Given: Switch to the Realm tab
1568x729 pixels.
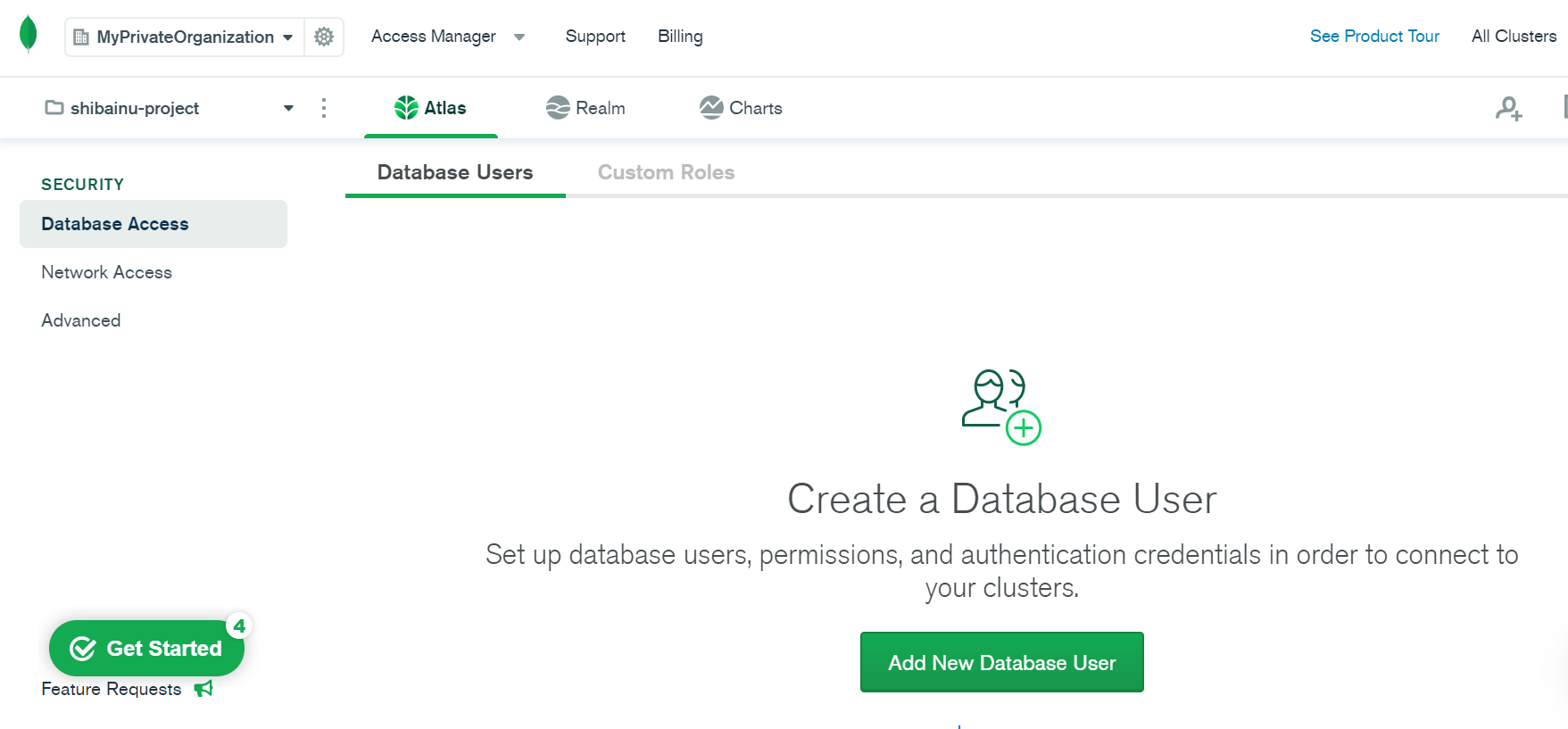Looking at the screenshot, I should pyautogui.click(x=585, y=108).
